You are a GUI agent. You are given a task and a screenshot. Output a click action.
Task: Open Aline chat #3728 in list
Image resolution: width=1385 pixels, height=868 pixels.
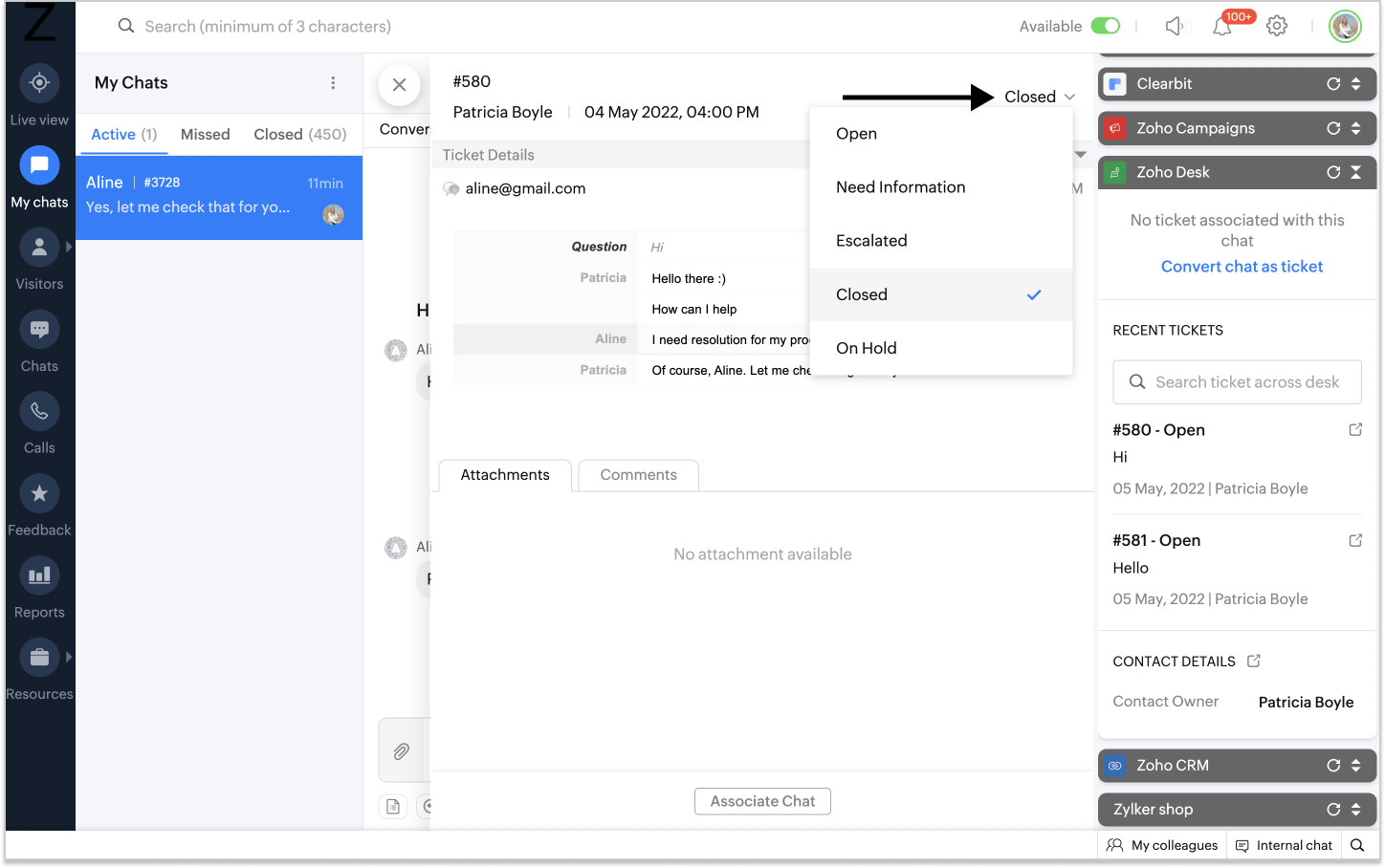point(219,198)
